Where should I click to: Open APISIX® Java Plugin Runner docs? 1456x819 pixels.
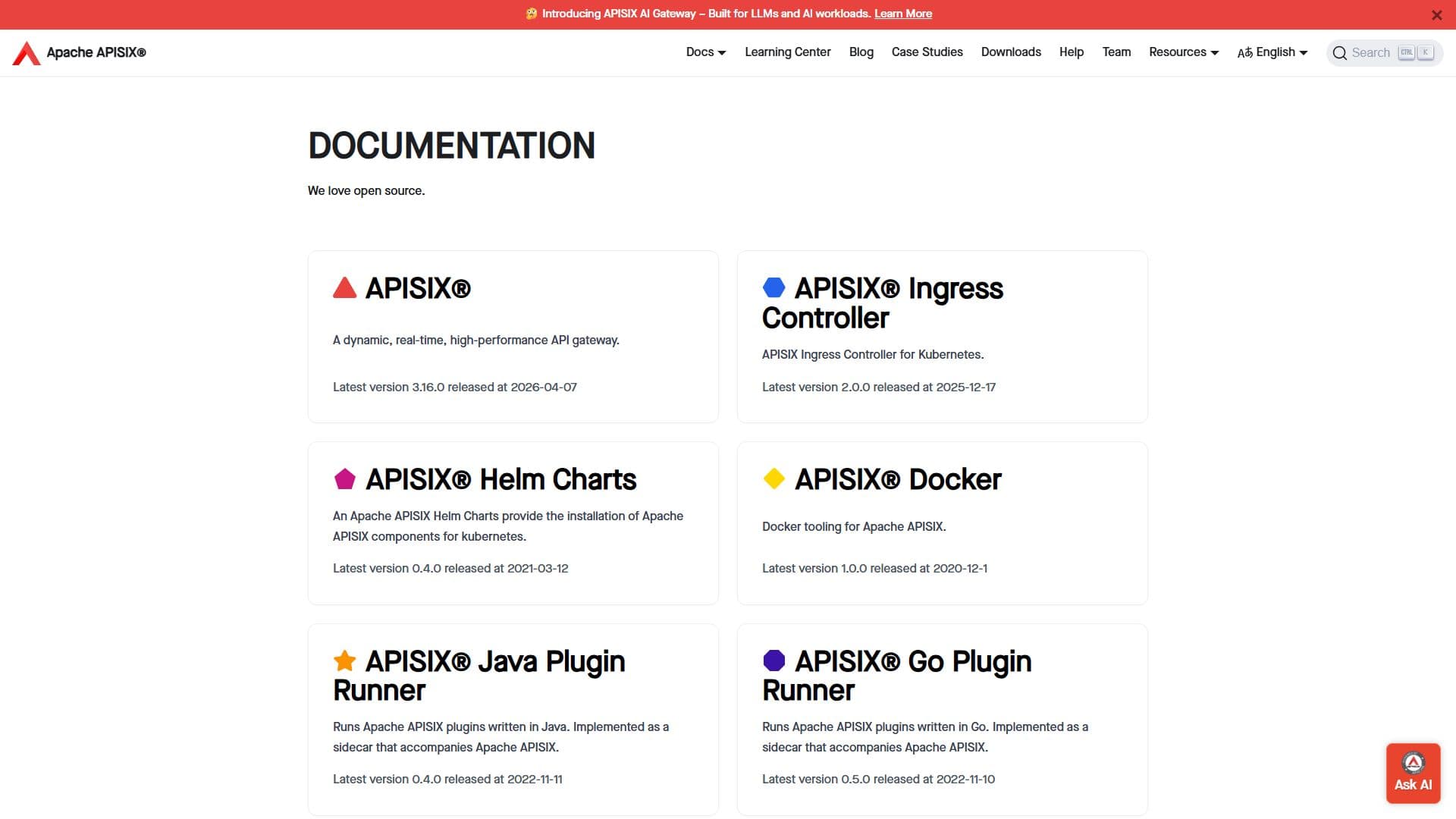[479, 676]
